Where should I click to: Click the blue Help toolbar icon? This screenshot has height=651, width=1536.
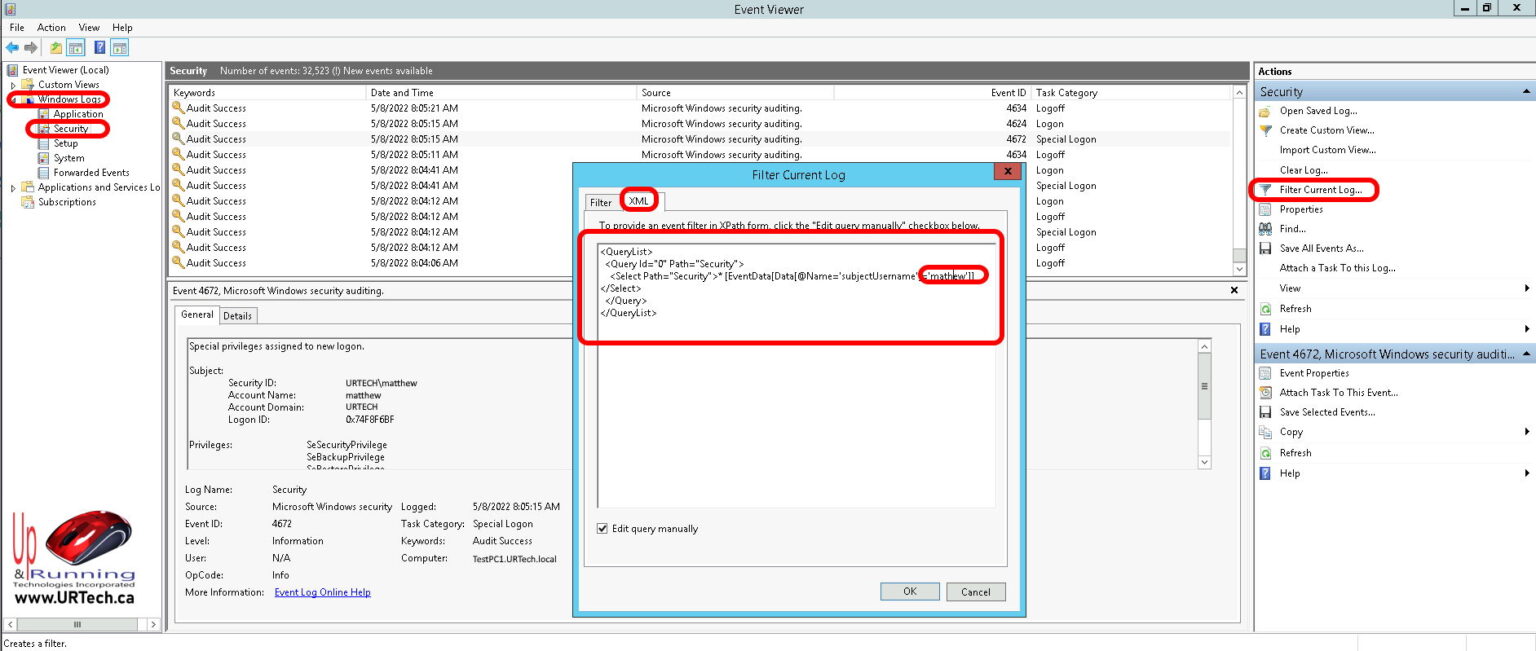pyautogui.click(x=100, y=47)
